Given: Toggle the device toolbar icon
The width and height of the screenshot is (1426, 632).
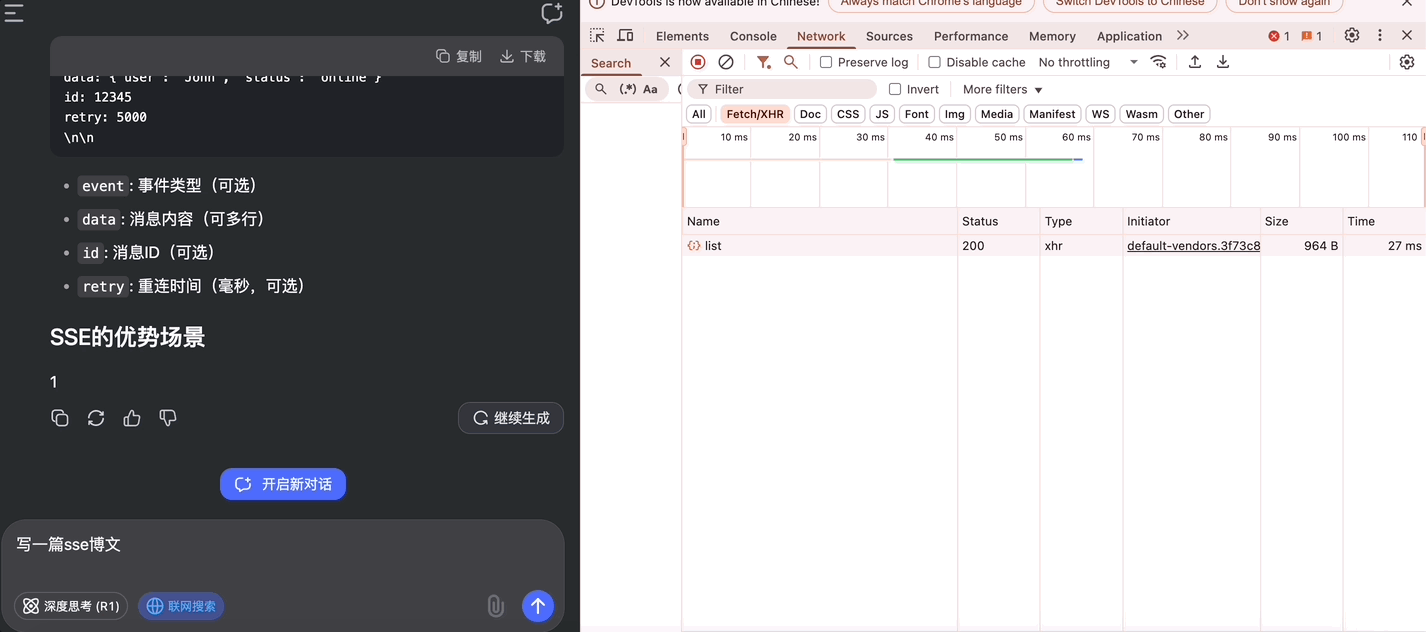Looking at the screenshot, I should (625, 35).
